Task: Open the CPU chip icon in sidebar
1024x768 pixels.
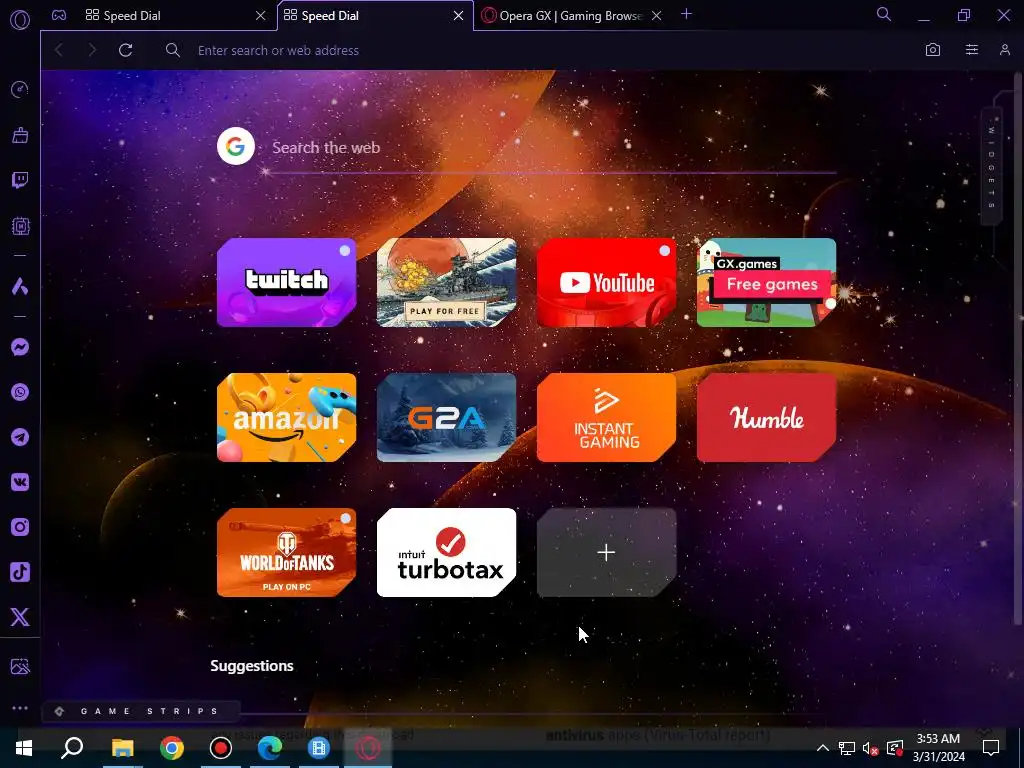Action: [x=20, y=226]
